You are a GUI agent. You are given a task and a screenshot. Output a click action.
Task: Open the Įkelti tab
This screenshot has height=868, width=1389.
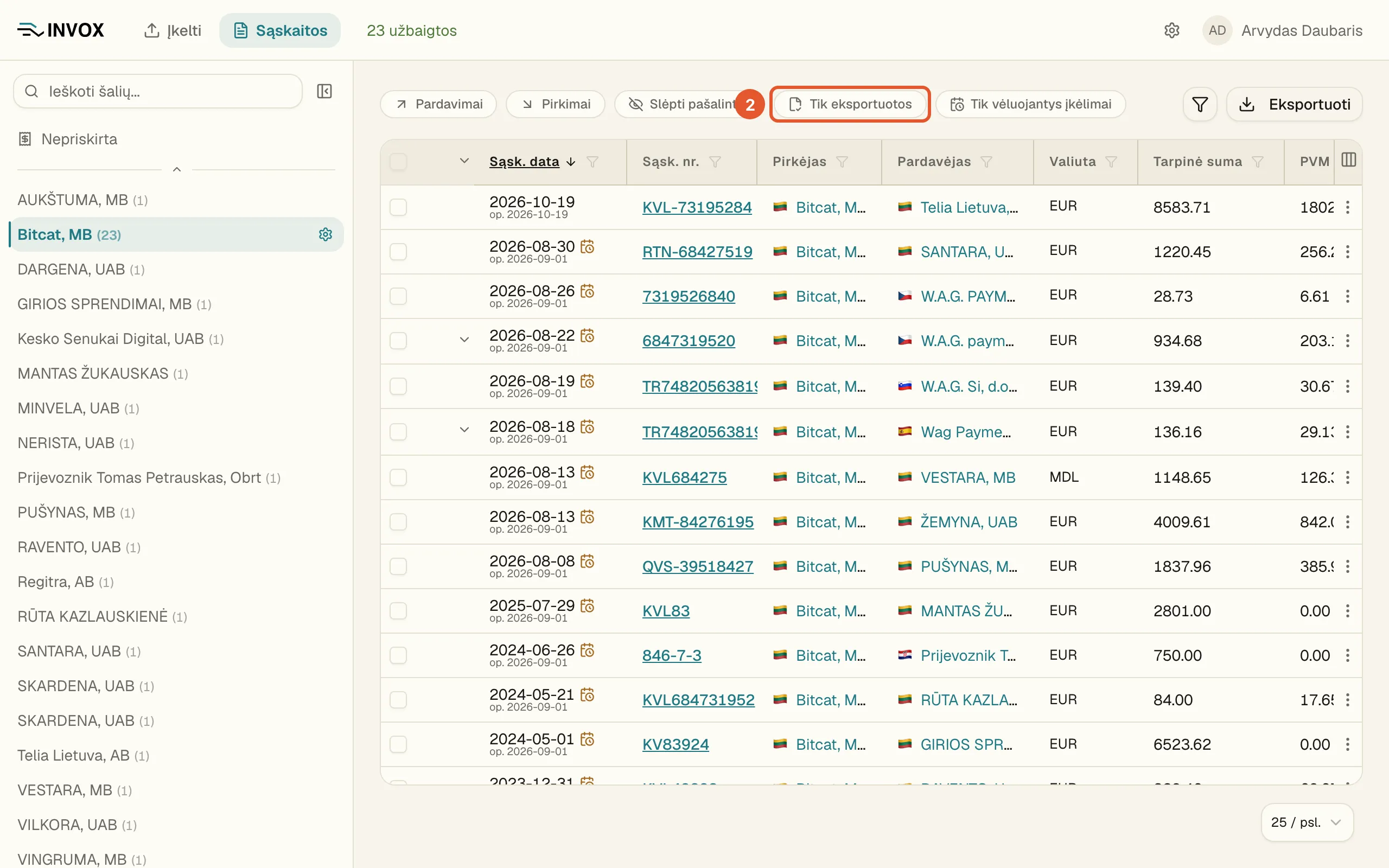173,30
